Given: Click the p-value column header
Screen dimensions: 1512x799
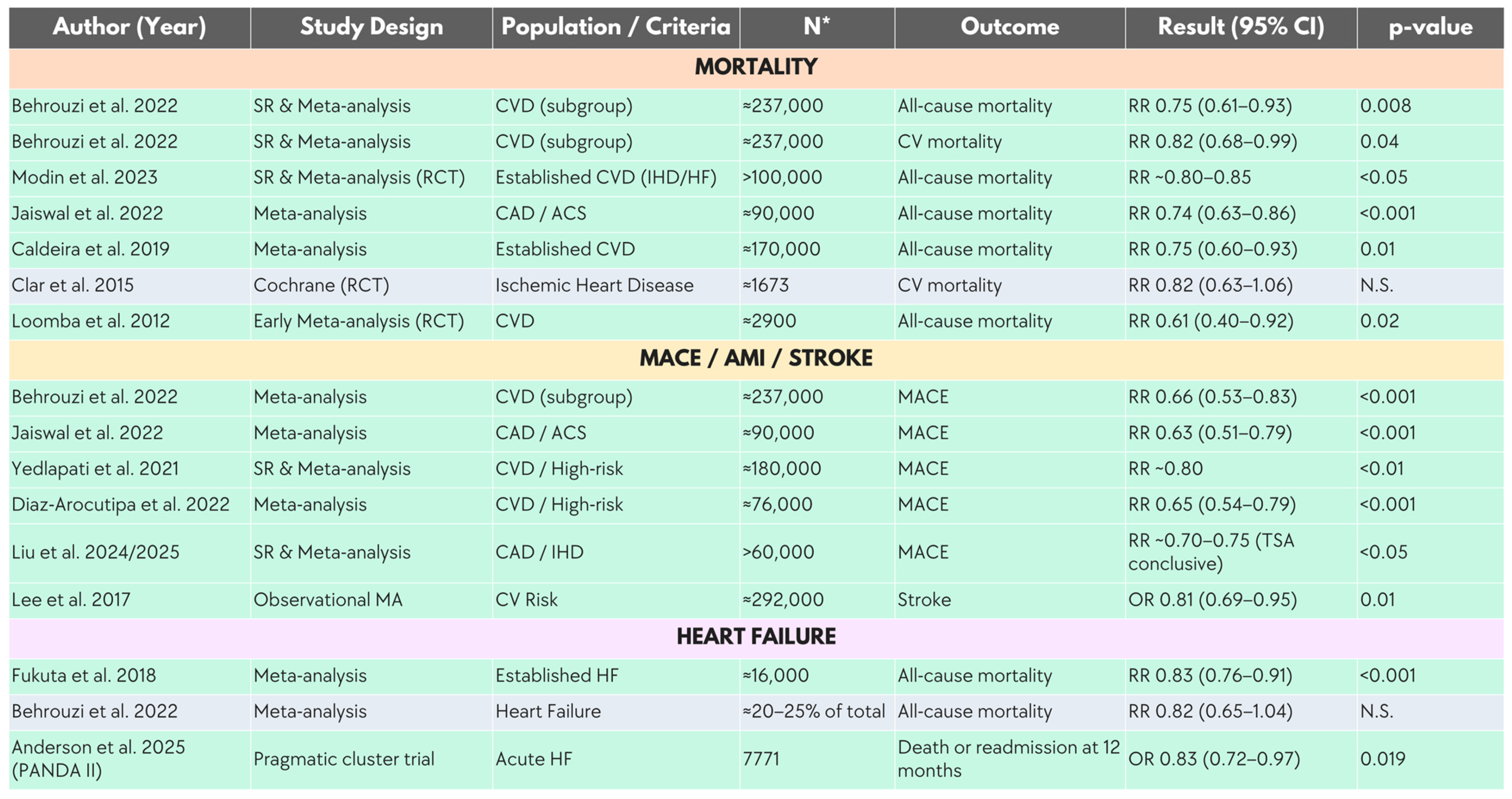Looking at the screenshot, I should click(1430, 27).
